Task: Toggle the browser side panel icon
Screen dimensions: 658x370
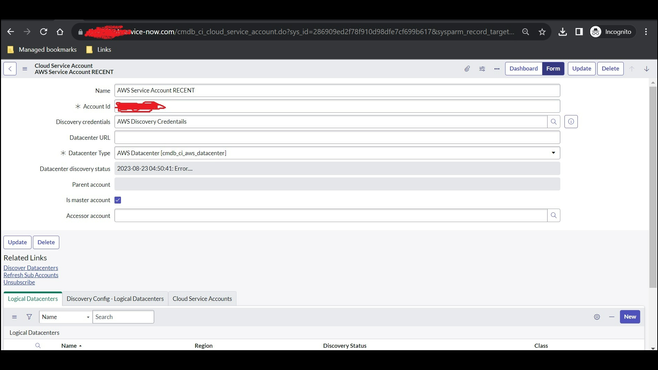Action: point(579,31)
